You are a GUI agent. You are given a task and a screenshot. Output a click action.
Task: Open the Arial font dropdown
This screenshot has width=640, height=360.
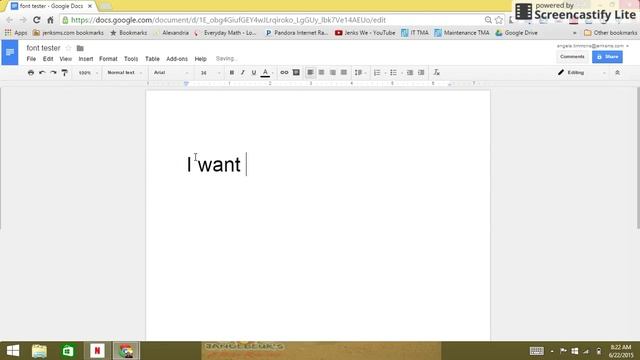[171, 73]
